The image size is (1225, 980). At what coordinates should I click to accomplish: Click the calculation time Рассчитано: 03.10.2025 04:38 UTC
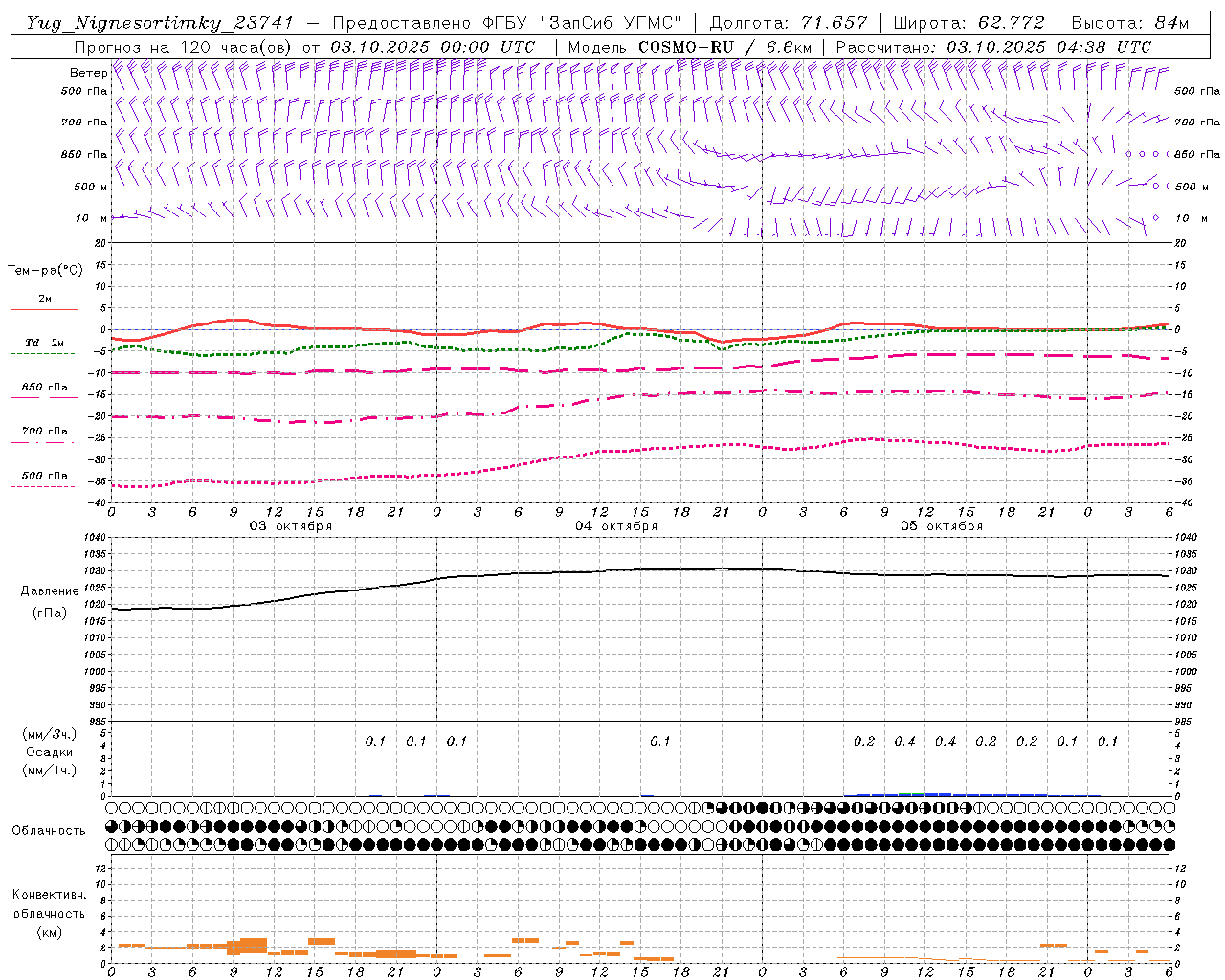[x=993, y=47]
